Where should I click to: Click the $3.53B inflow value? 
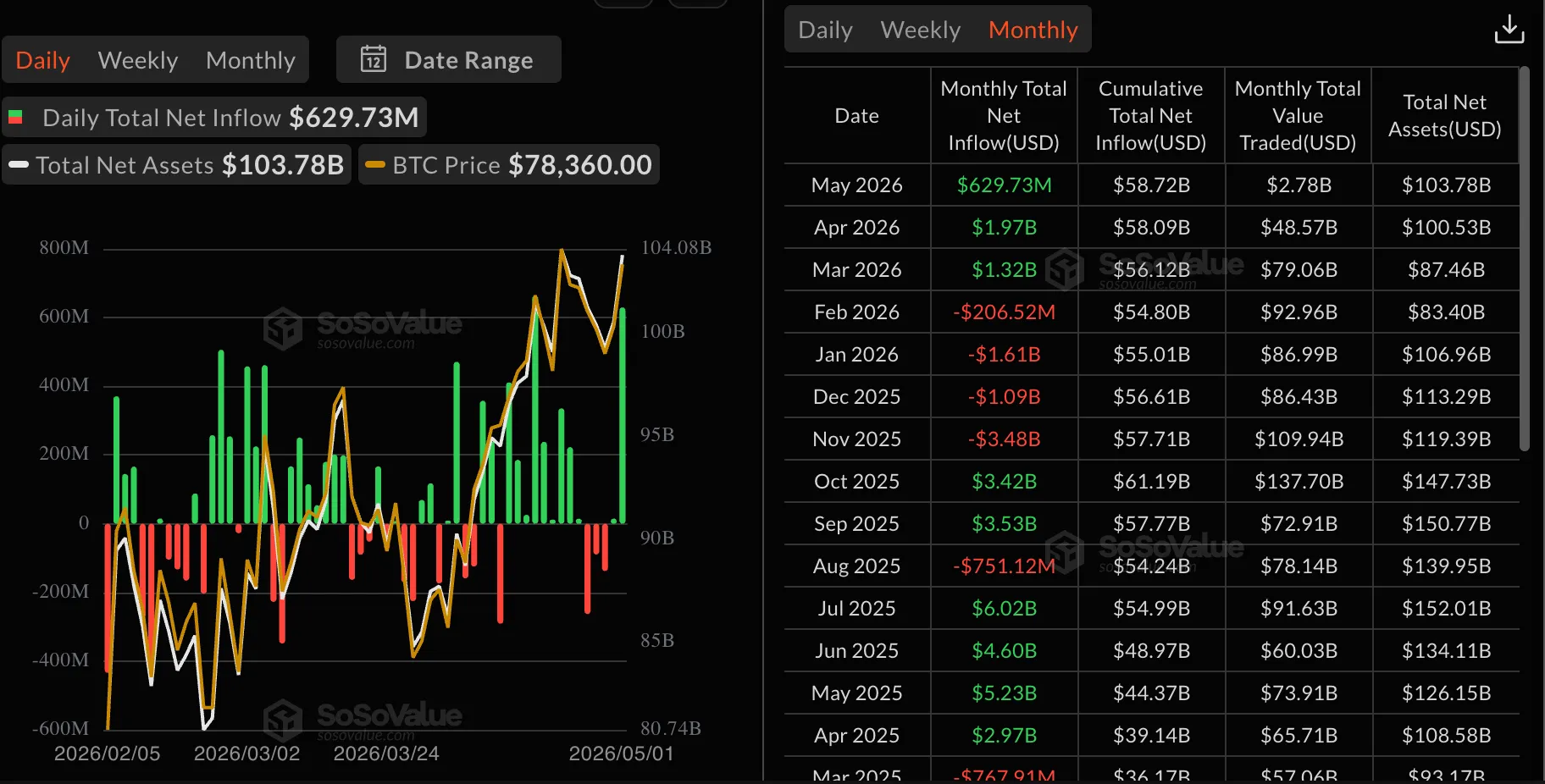[1004, 523]
